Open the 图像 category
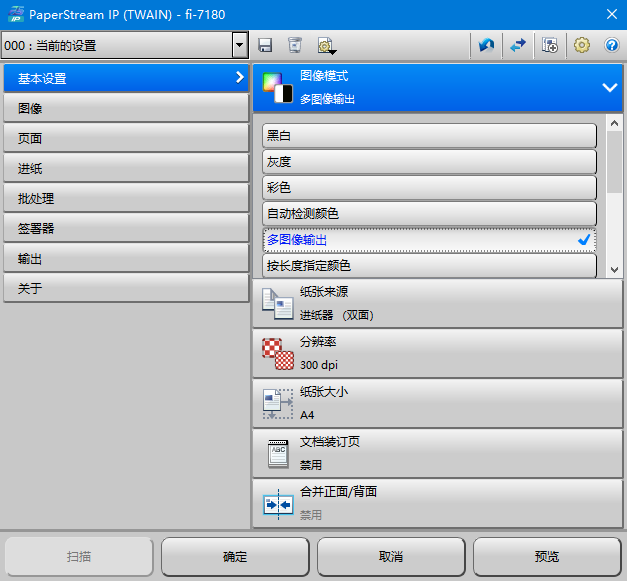Screen dimensions: 627x581 (126, 108)
